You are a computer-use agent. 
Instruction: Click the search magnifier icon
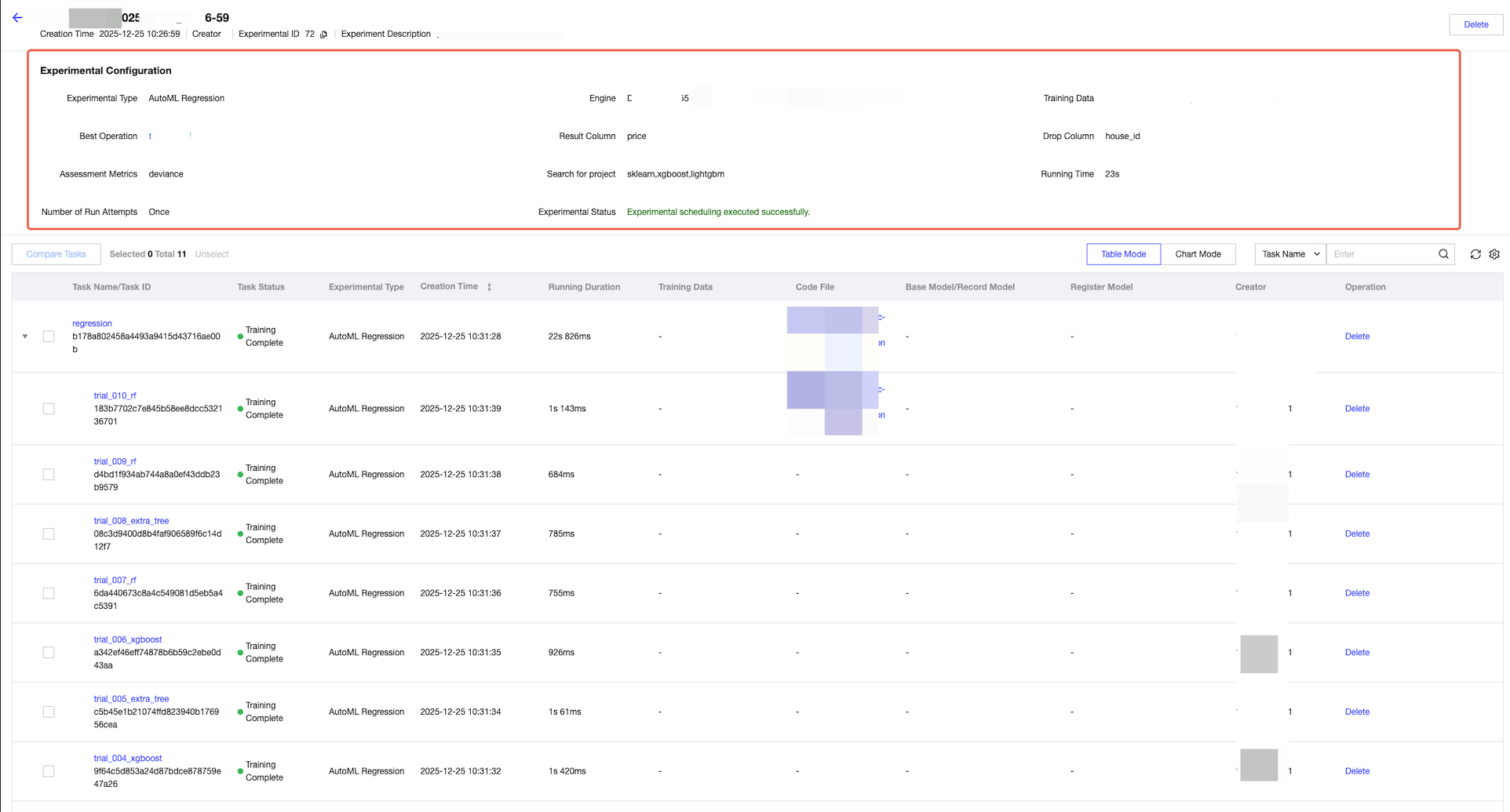1443,254
